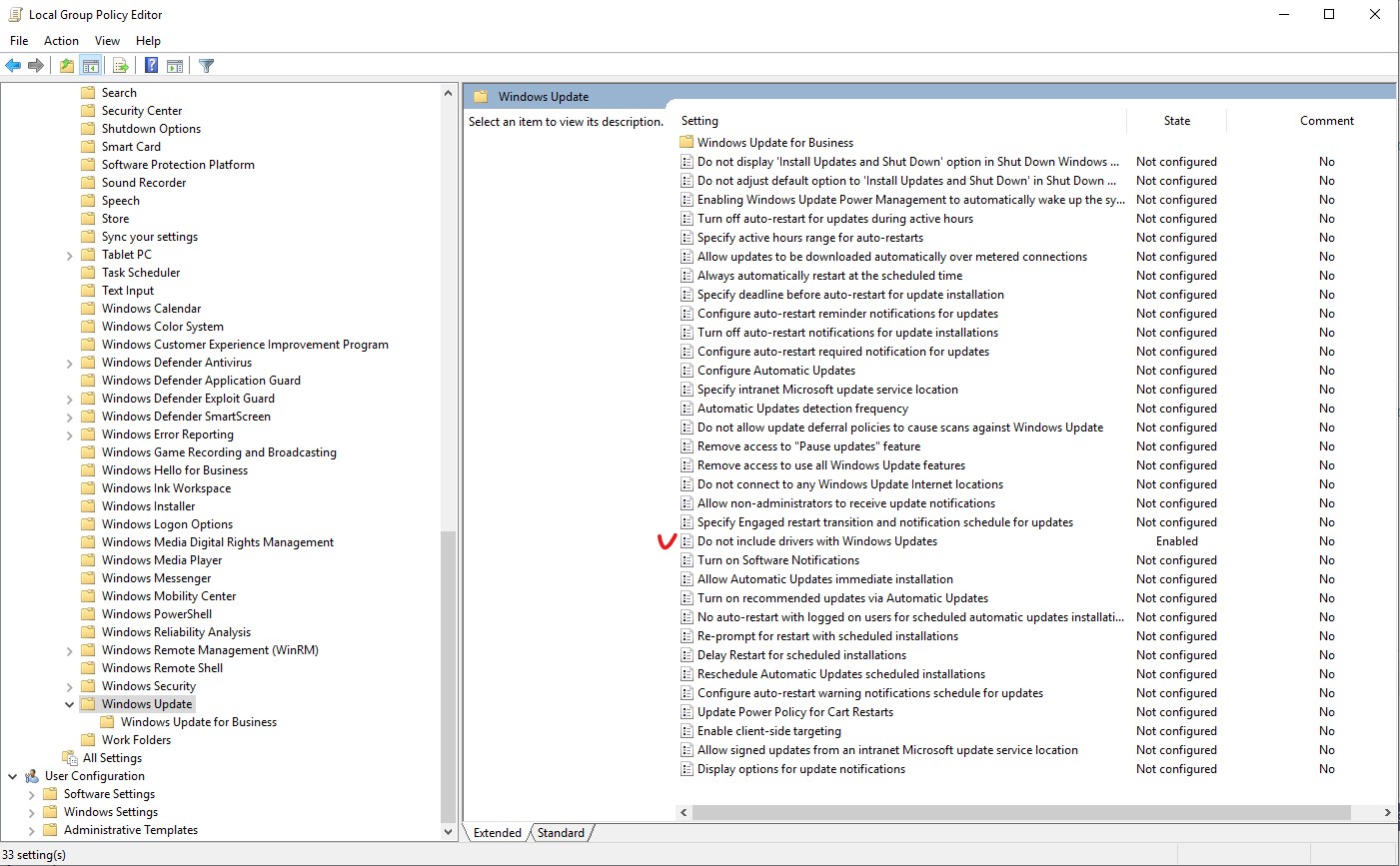
Task: Collapse the Windows Update tree node
Action: tap(69, 704)
